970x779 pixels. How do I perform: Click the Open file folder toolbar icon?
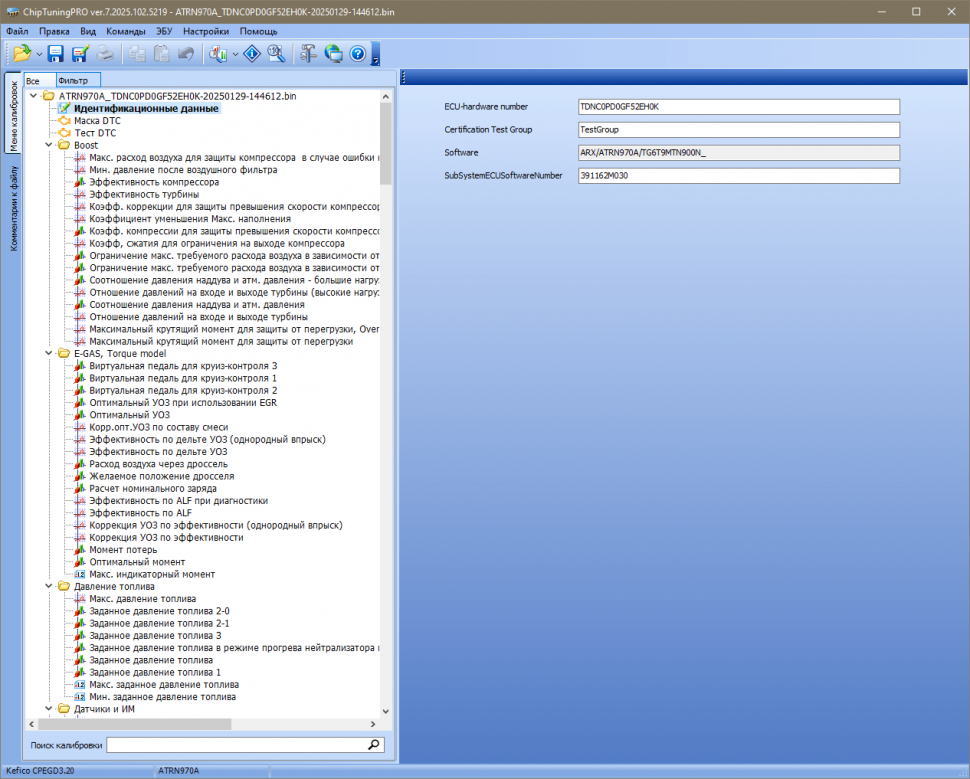point(22,54)
